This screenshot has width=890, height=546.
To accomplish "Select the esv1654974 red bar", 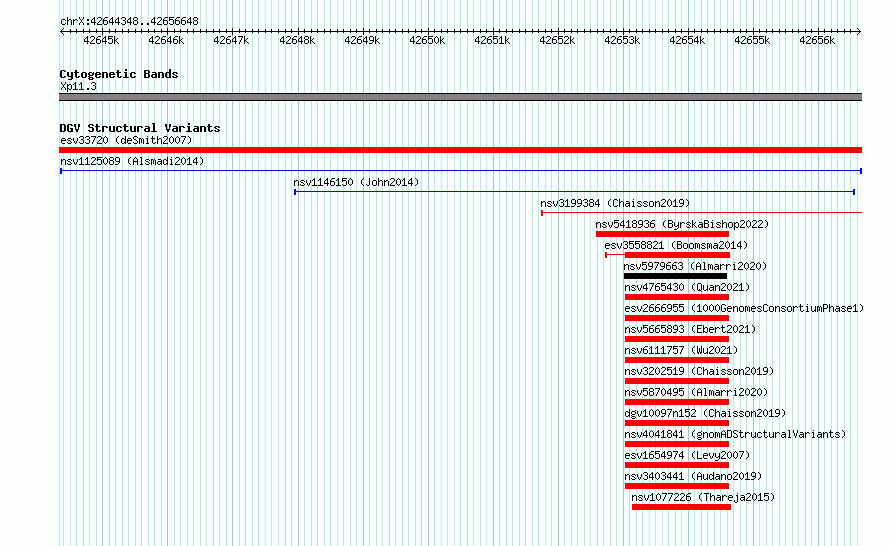I will [677, 465].
